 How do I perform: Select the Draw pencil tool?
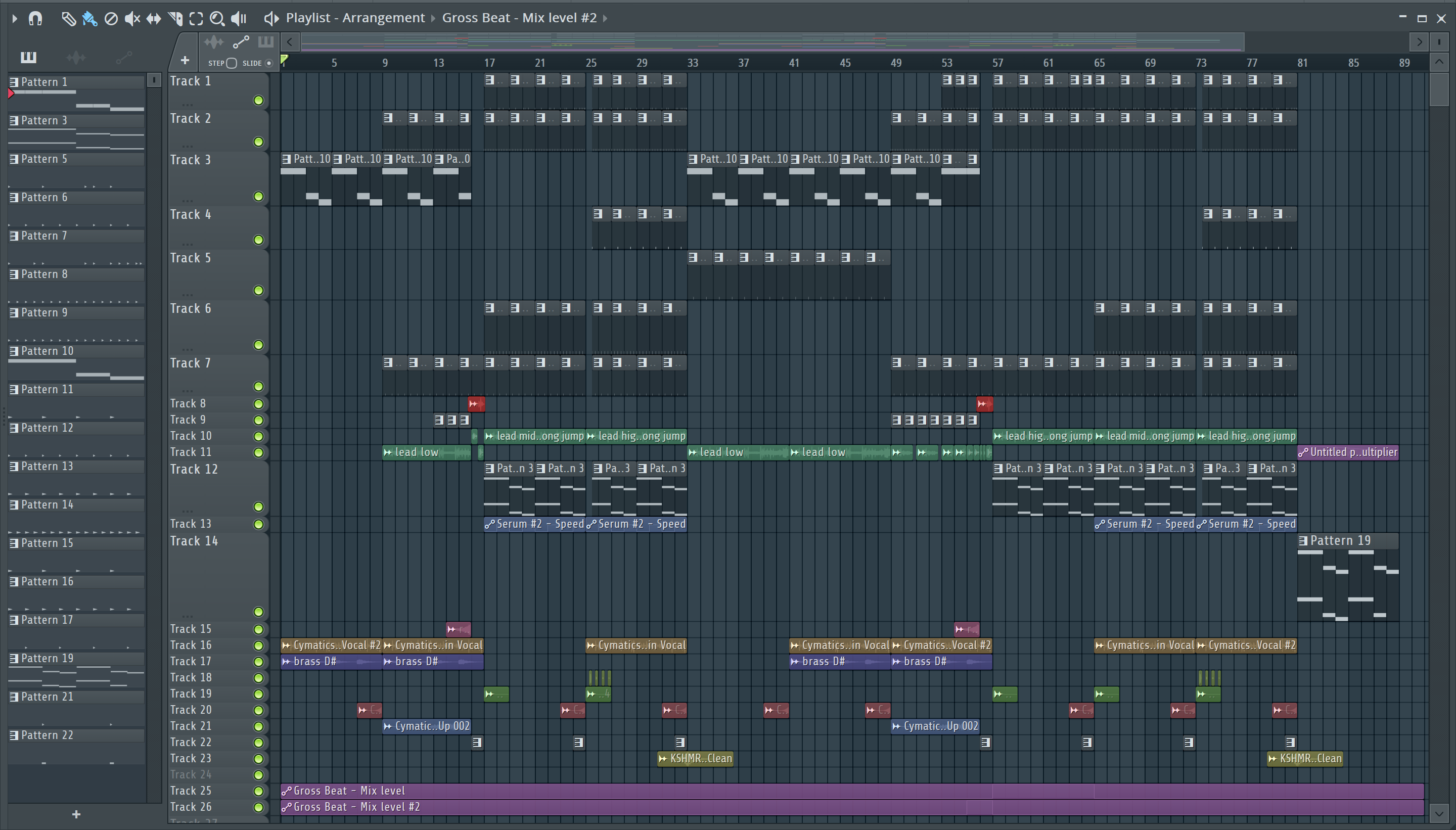pyautogui.click(x=68, y=18)
